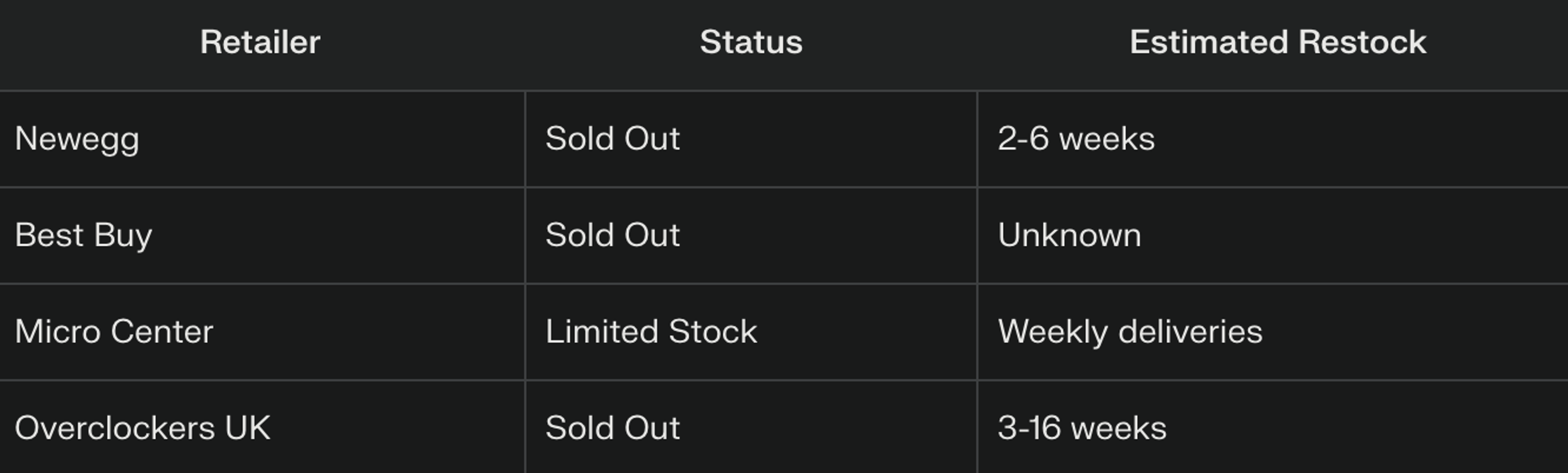Select the 2-6 weeks restock cell
Image resolution: width=1568 pixels, height=473 pixels.
tap(1076, 139)
